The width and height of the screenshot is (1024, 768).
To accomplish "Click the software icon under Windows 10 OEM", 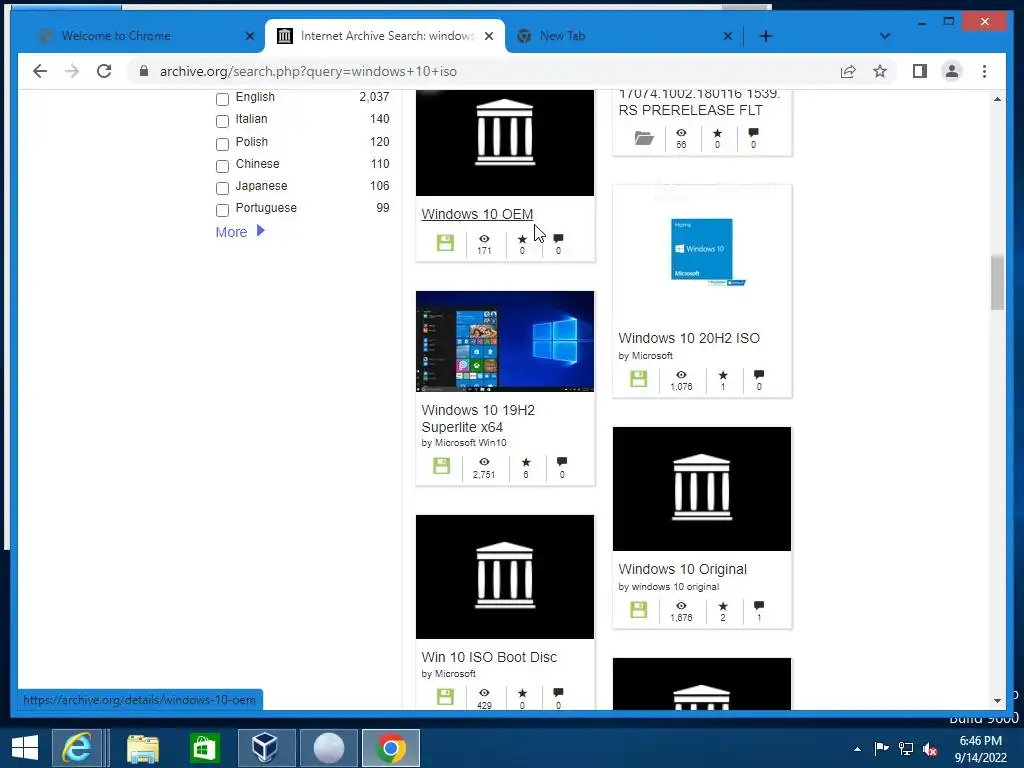I will coord(445,242).
